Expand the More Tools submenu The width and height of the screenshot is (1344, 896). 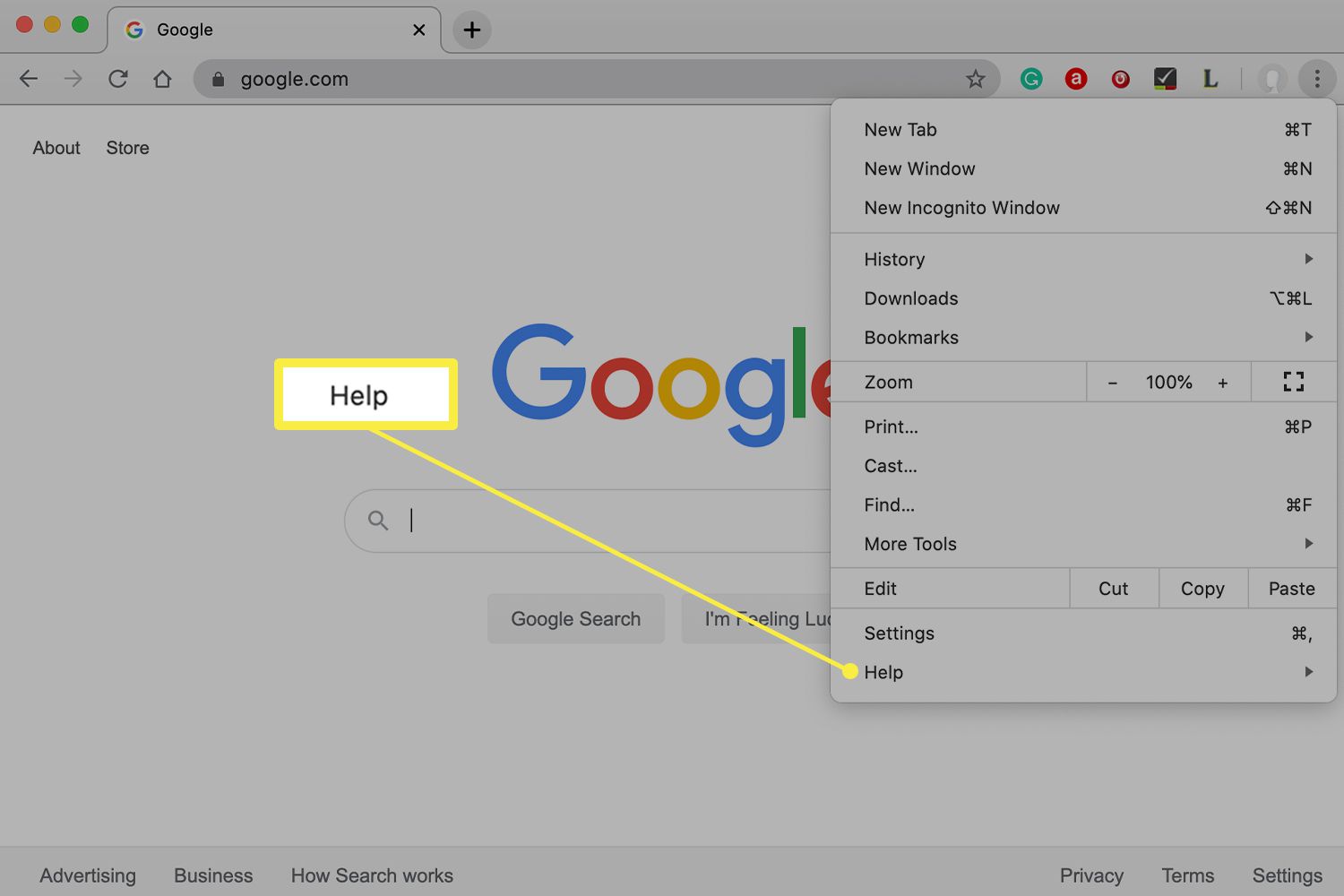(1083, 544)
